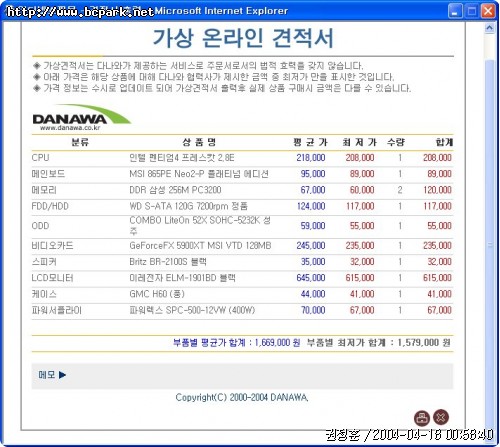
Task: Maximize the Internet Explorer window
Action: 471,11
